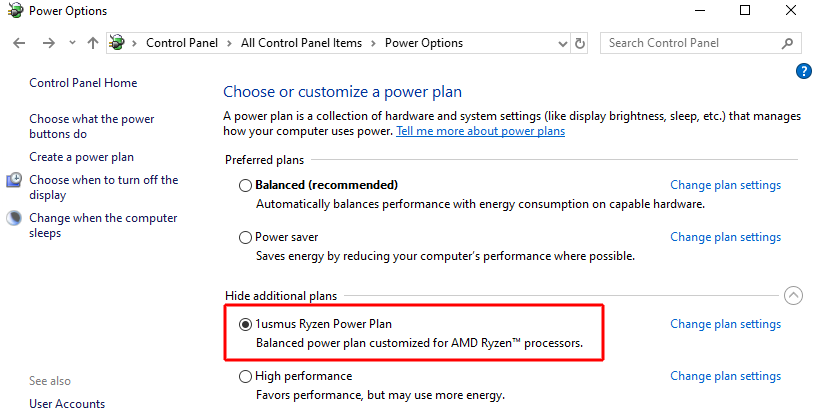Click the moon icon beside computer sleeps
Viewport: 814px width, 410px height.
[x=14, y=218]
